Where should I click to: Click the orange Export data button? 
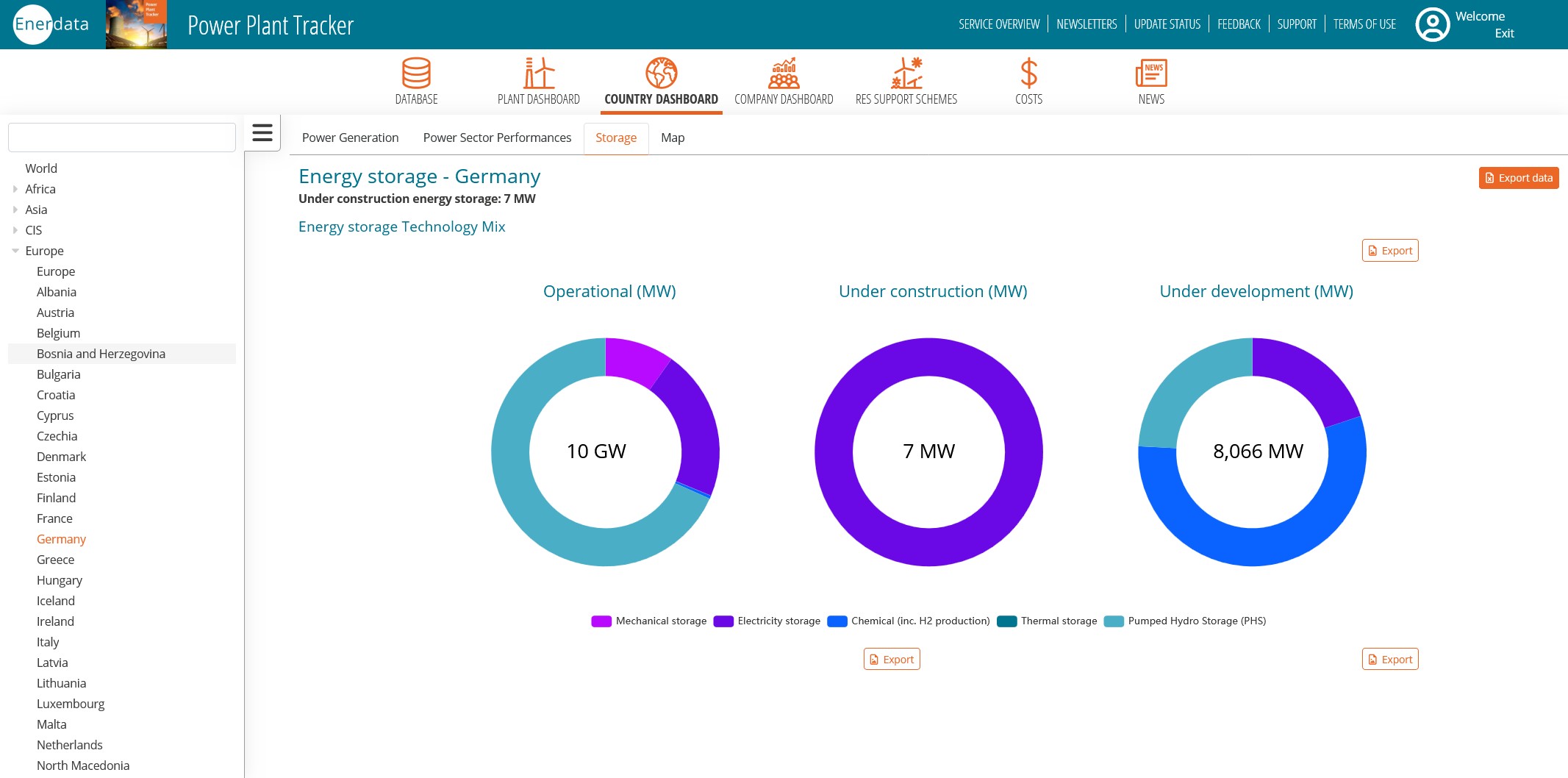[x=1518, y=178]
